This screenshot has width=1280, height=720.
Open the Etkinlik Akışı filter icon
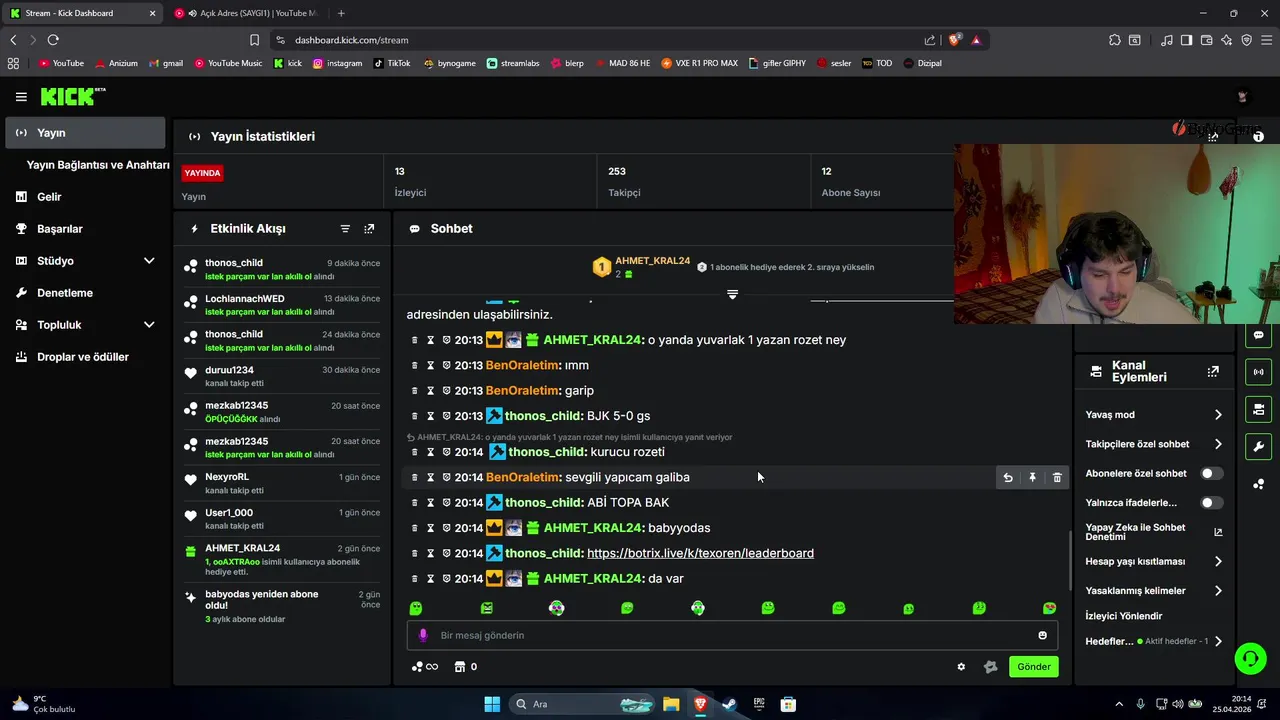point(345,229)
